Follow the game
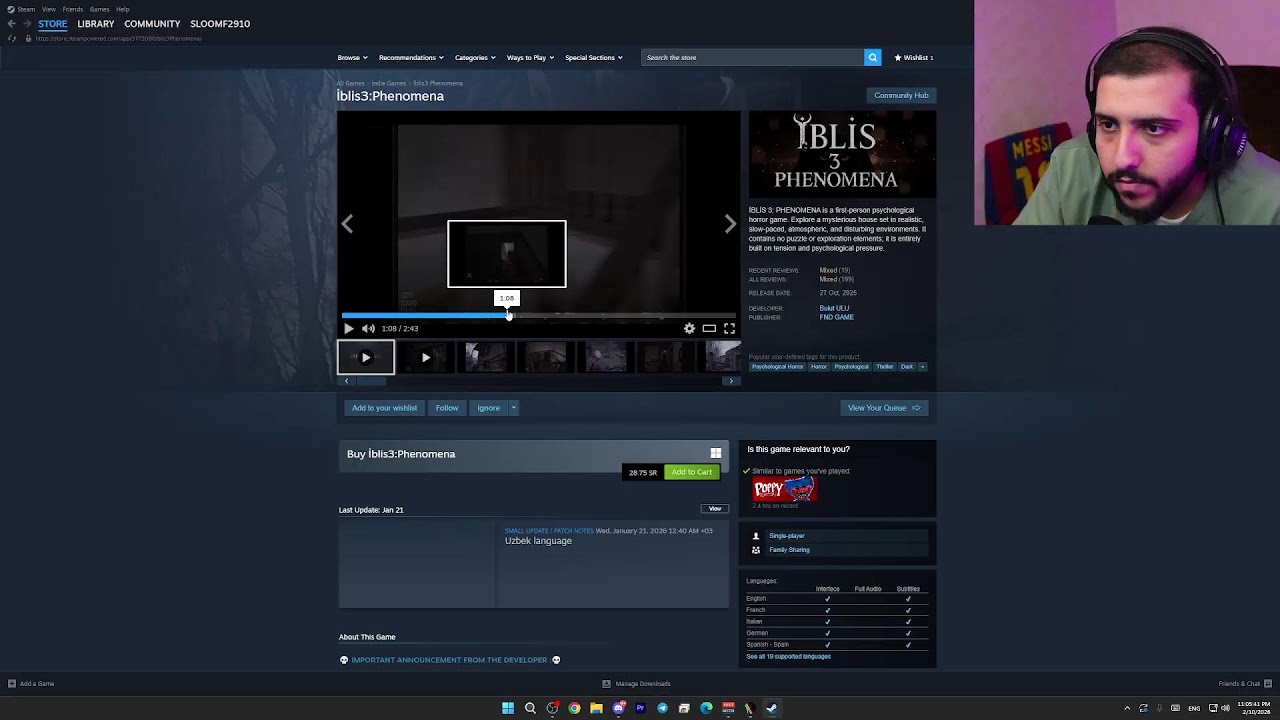Screen dimensions: 1280x720 pos(447,408)
